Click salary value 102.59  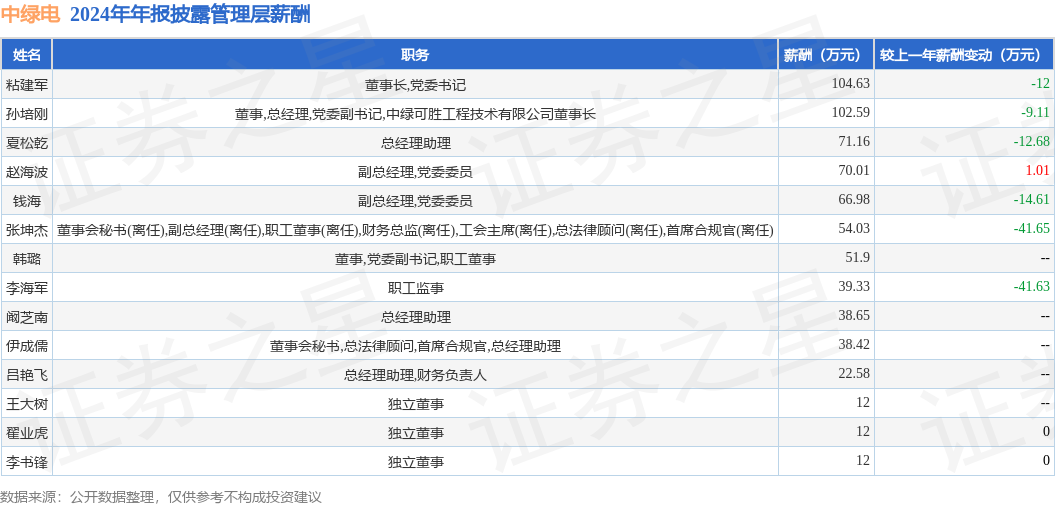point(850,113)
